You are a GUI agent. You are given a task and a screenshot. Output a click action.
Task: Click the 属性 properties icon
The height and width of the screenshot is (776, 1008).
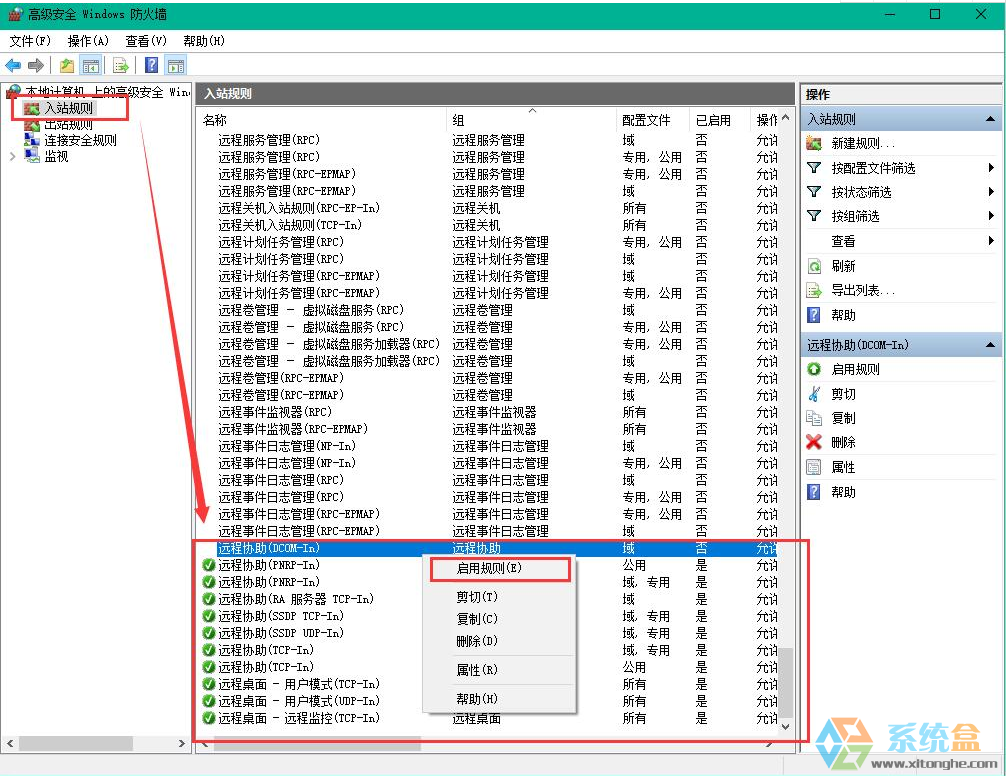click(814, 467)
